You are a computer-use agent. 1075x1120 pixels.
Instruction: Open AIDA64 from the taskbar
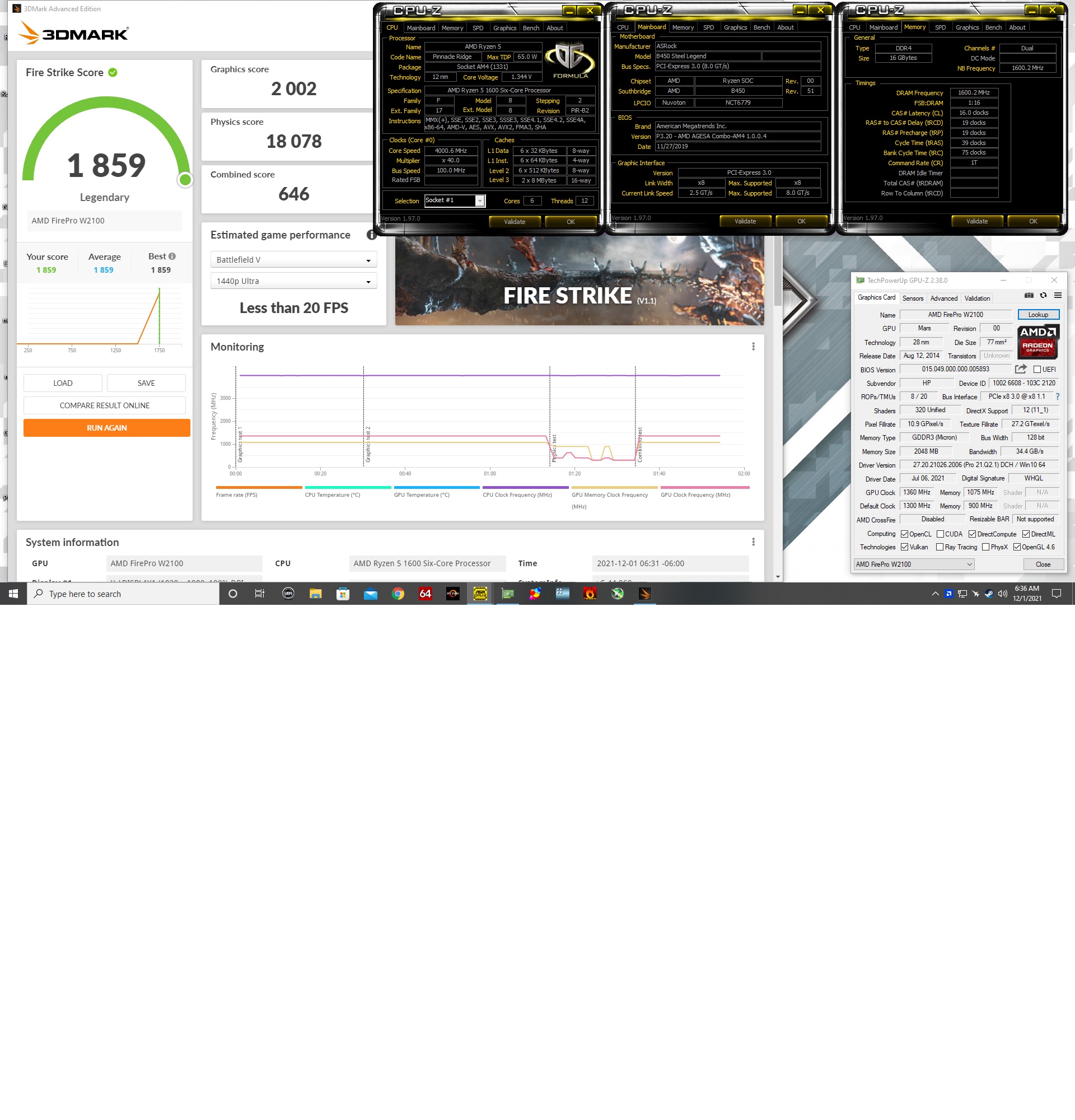[x=425, y=594]
